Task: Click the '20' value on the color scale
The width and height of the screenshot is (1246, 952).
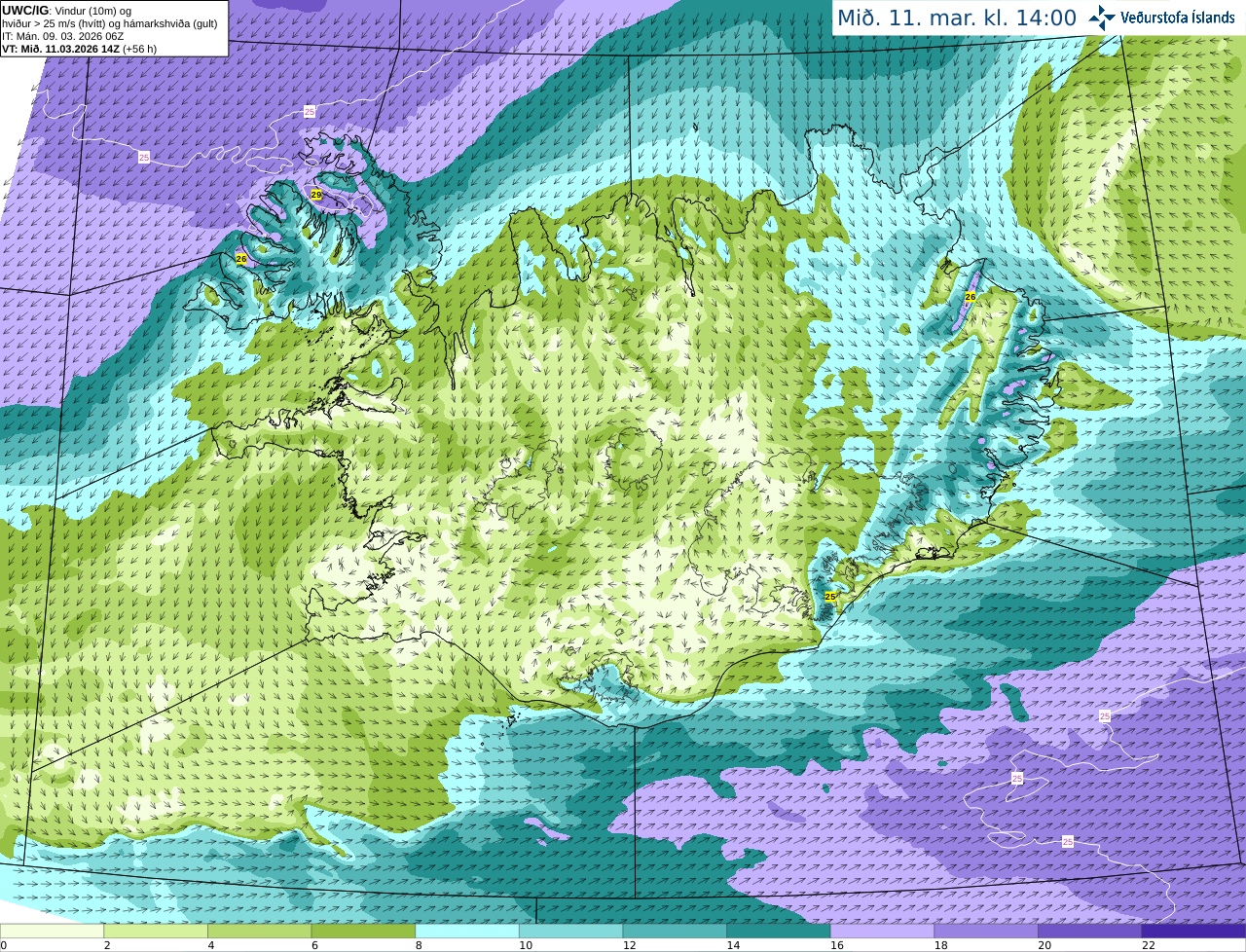Action: click(x=1044, y=944)
